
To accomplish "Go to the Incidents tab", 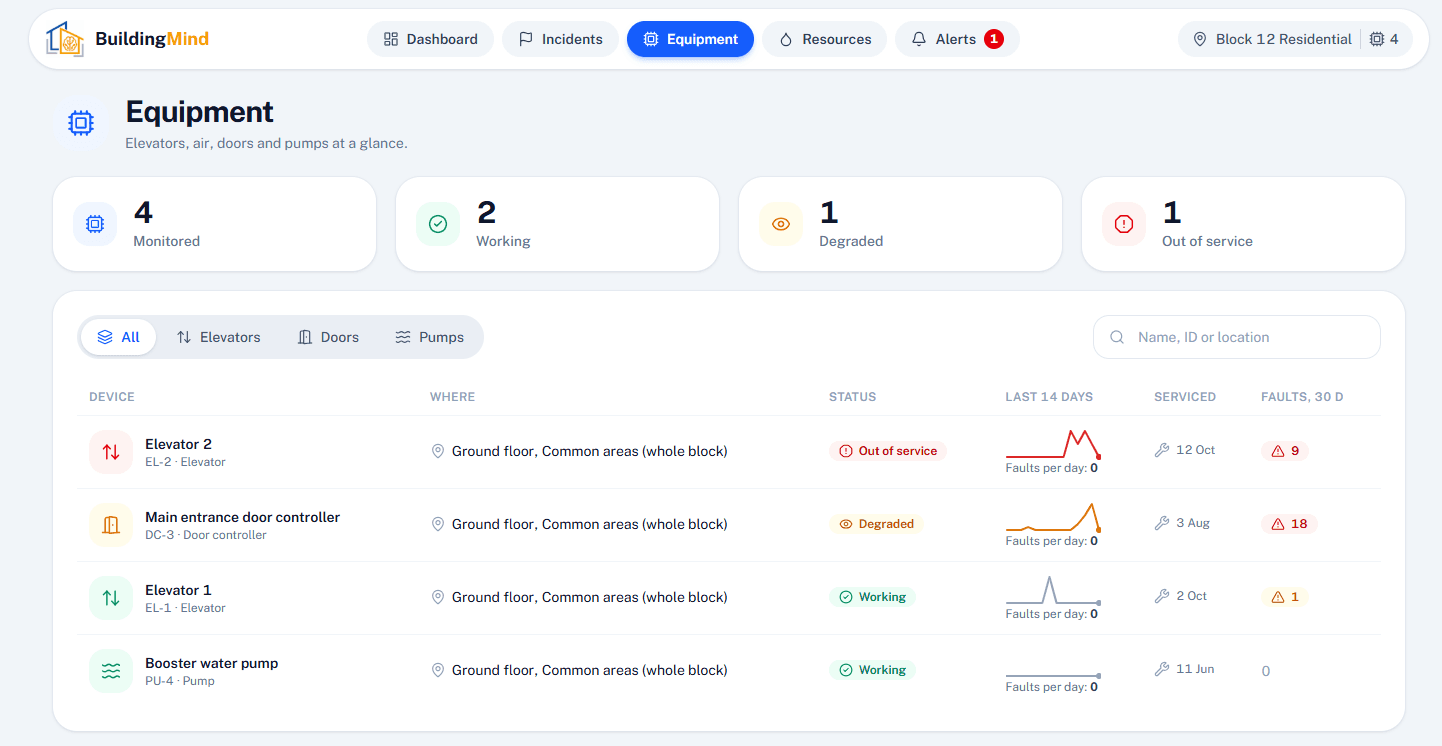I will 560,39.
